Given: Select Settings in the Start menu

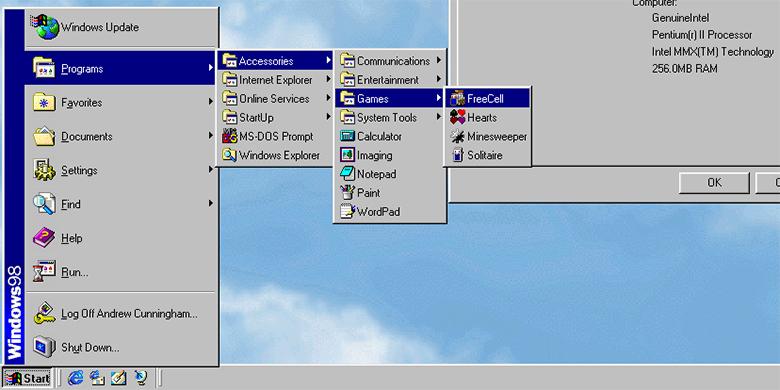Looking at the screenshot, I should coord(121,170).
